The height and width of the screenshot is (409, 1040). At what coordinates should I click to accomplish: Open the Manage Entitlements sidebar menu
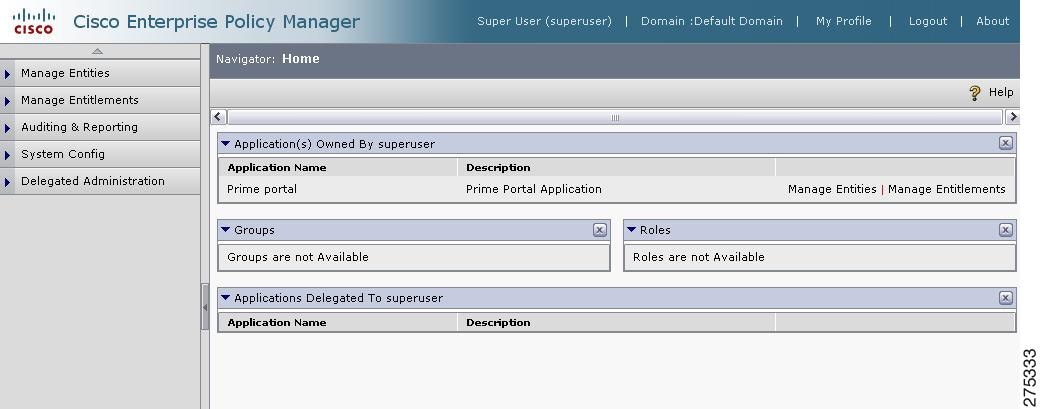coord(100,100)
